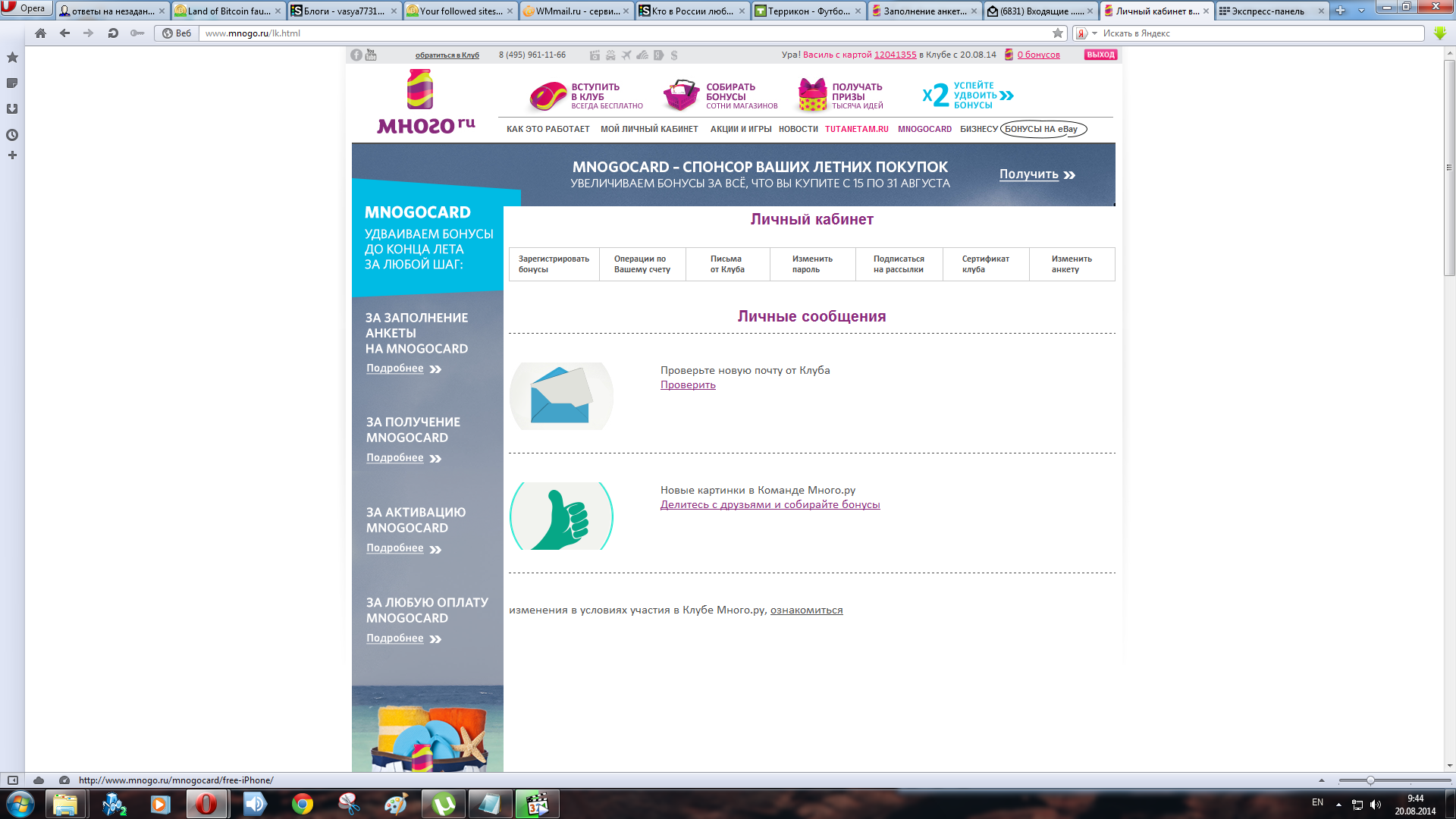This screenshot has width=1456, height=819.
Task: Open the Opera sidebar notes icon
Action: tap(12, 83)
